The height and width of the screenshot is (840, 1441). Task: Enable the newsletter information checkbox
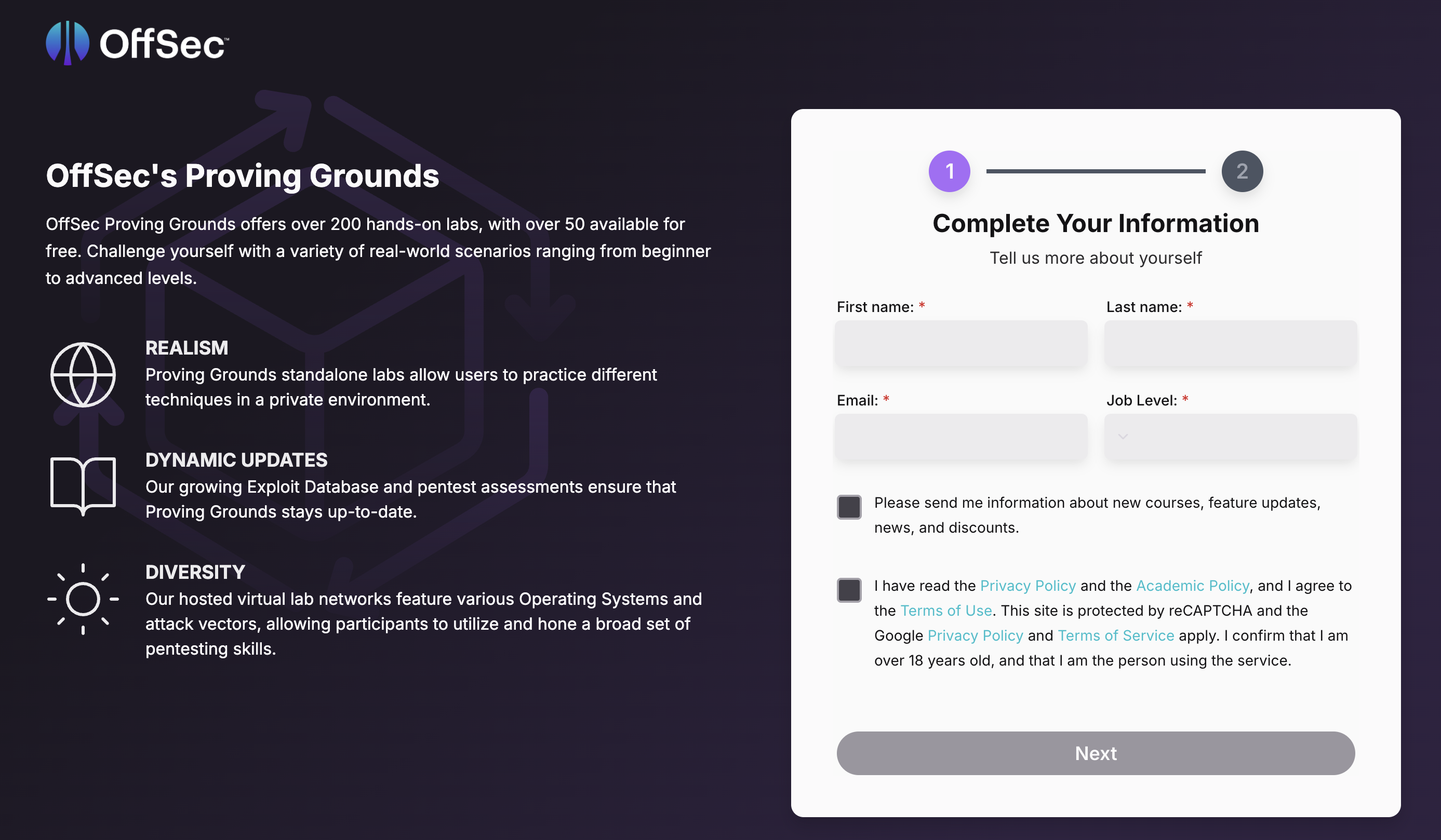click(849, 507)
